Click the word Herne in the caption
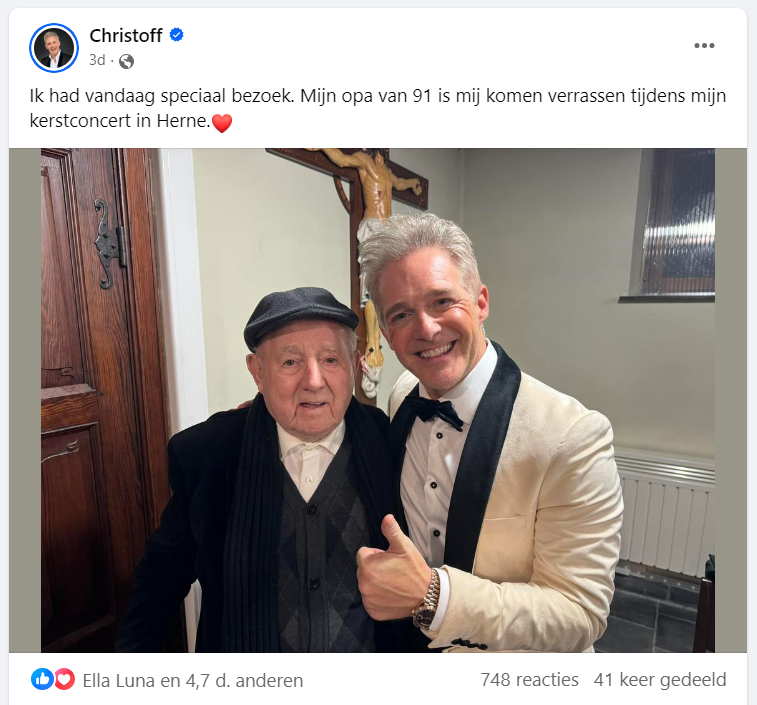The width and height of the screenshot is (757, 705). coord(182,121)
